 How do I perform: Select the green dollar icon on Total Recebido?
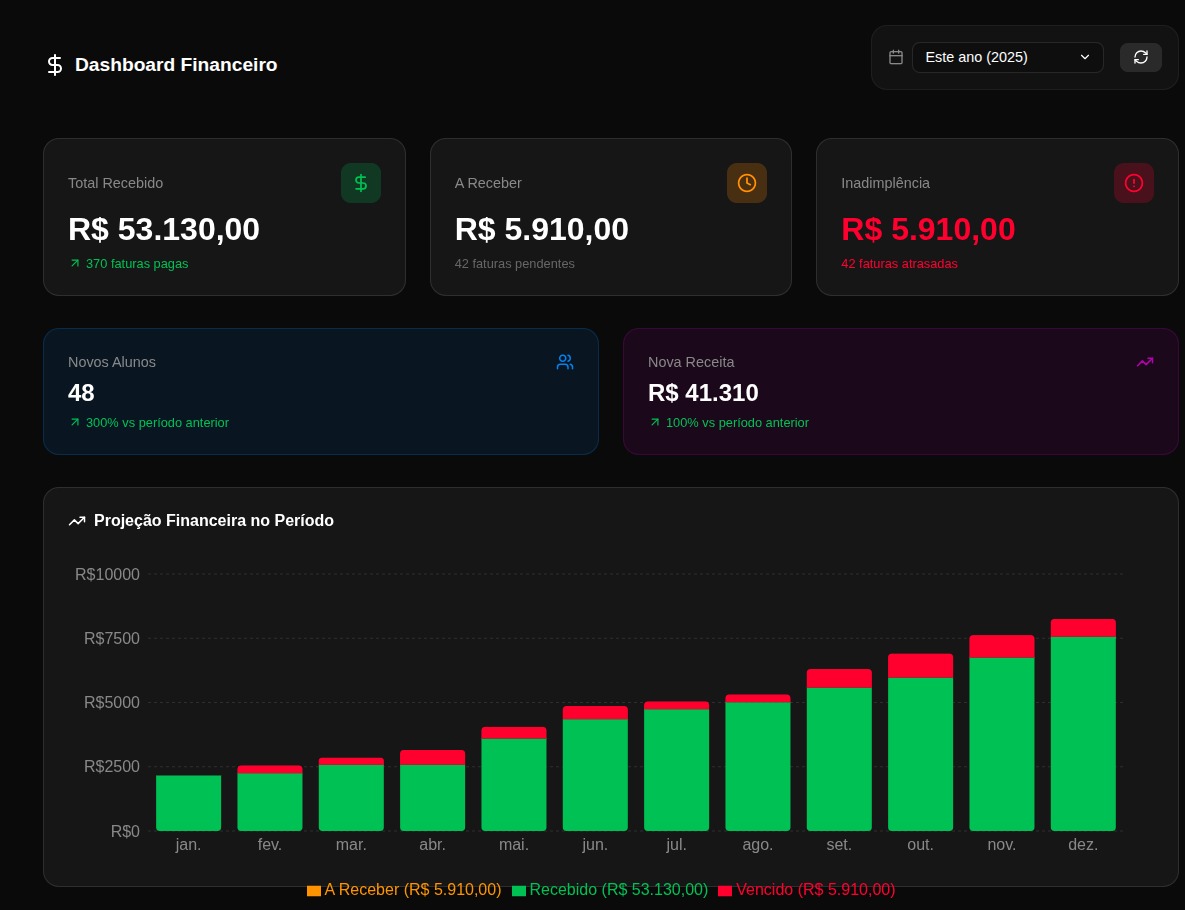361,183
